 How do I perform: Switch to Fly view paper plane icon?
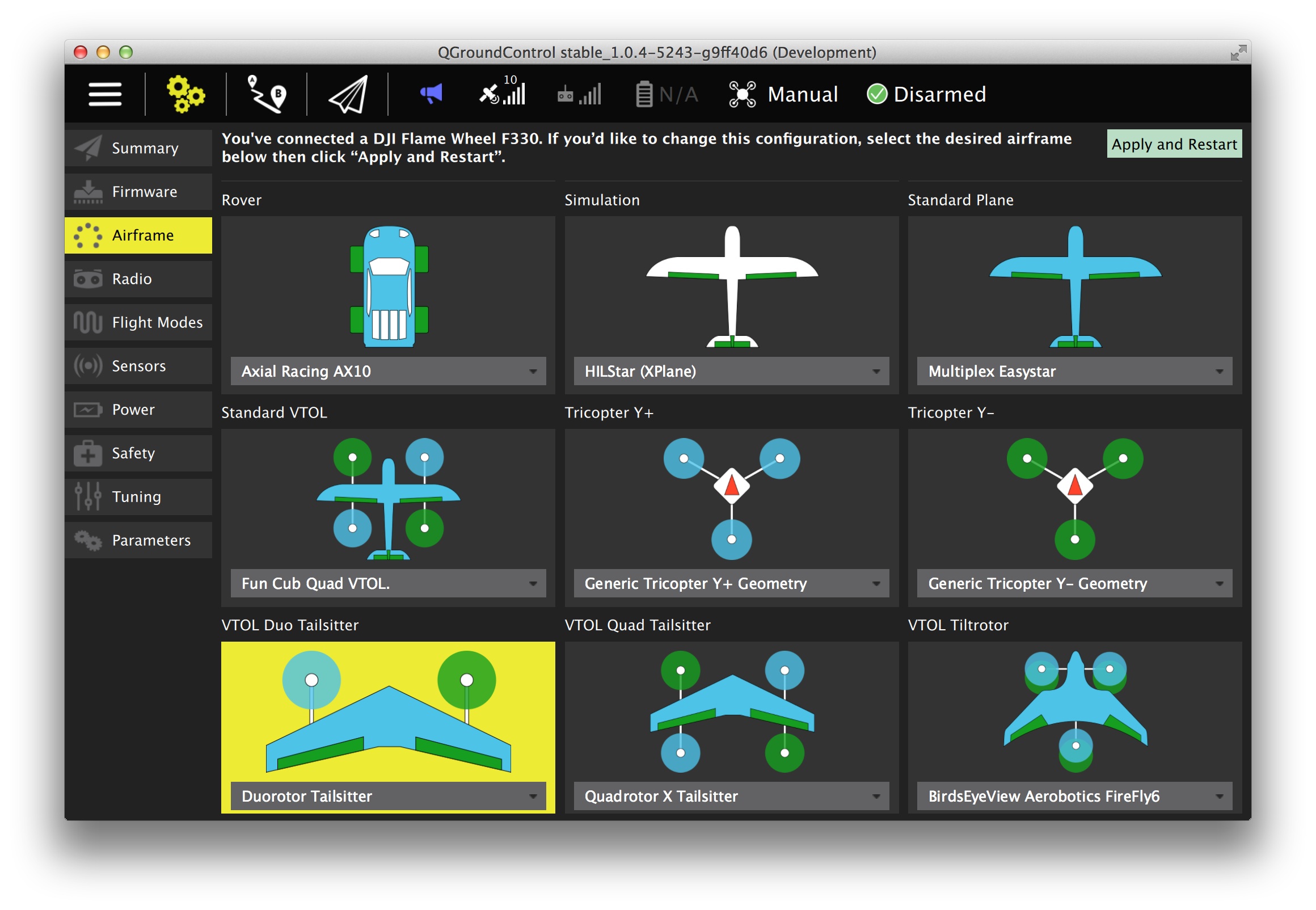(348, 94)
